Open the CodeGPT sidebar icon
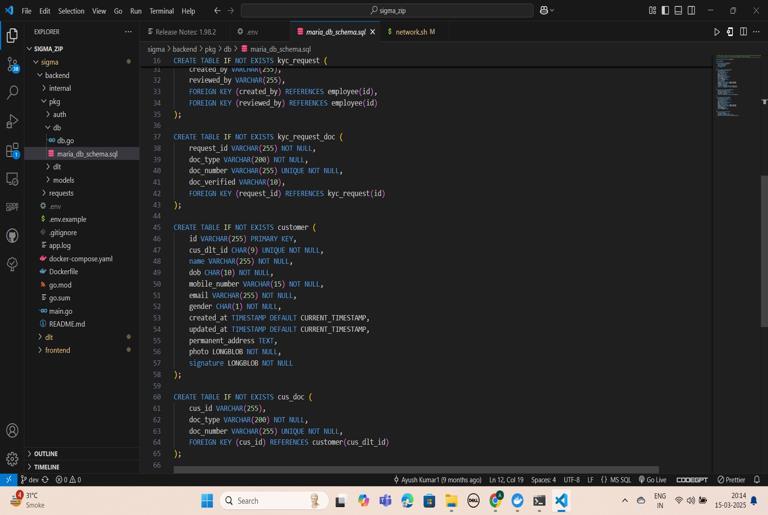768x515 pixels. [12, 207]
